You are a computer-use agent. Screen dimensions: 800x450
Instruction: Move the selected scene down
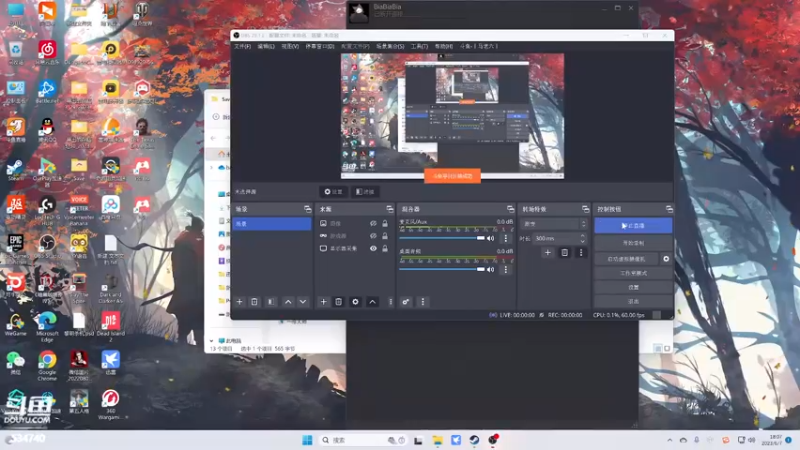click(303, 302)
